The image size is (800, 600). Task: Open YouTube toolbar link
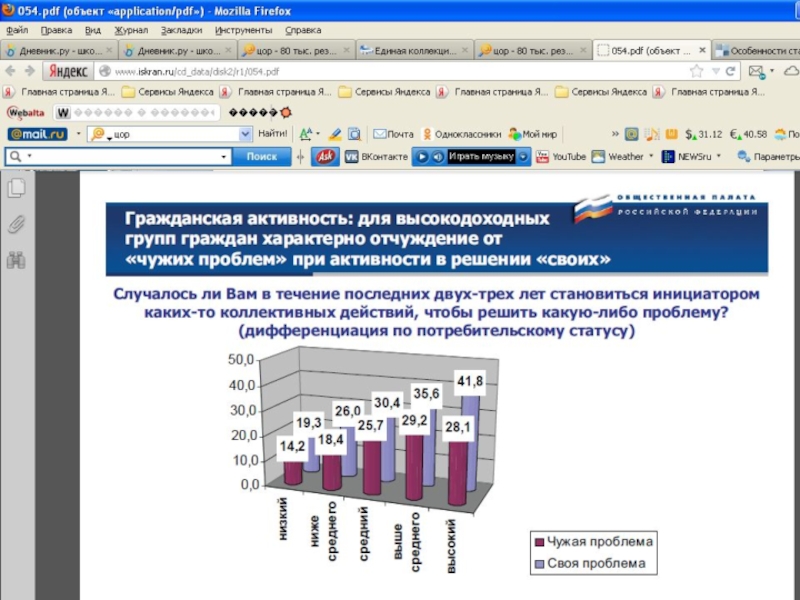(x=561, y=157)
